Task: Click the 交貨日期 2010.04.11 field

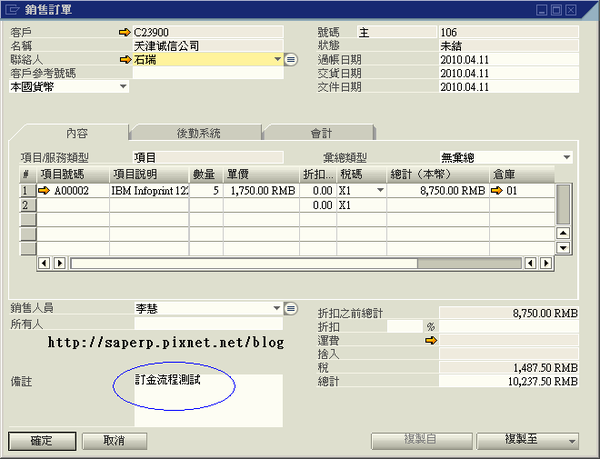Action: tap(509, 73)
